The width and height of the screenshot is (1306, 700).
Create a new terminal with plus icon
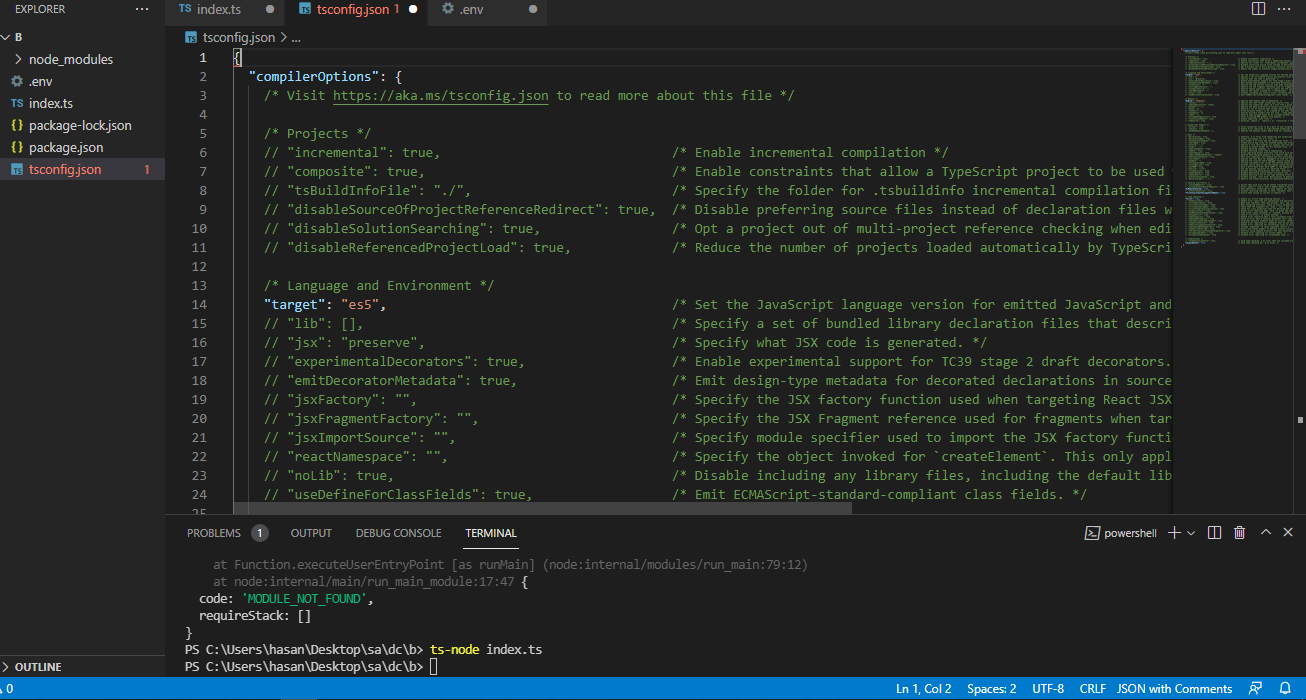tap(1174, 533)
